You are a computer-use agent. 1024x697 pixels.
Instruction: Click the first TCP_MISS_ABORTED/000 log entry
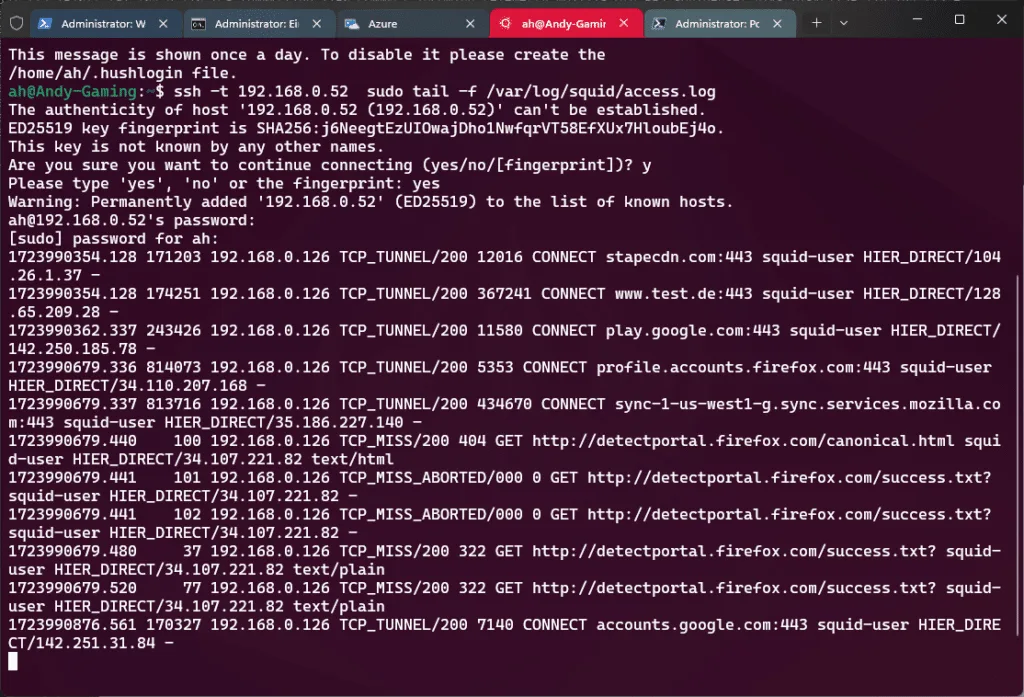point(500,487)
